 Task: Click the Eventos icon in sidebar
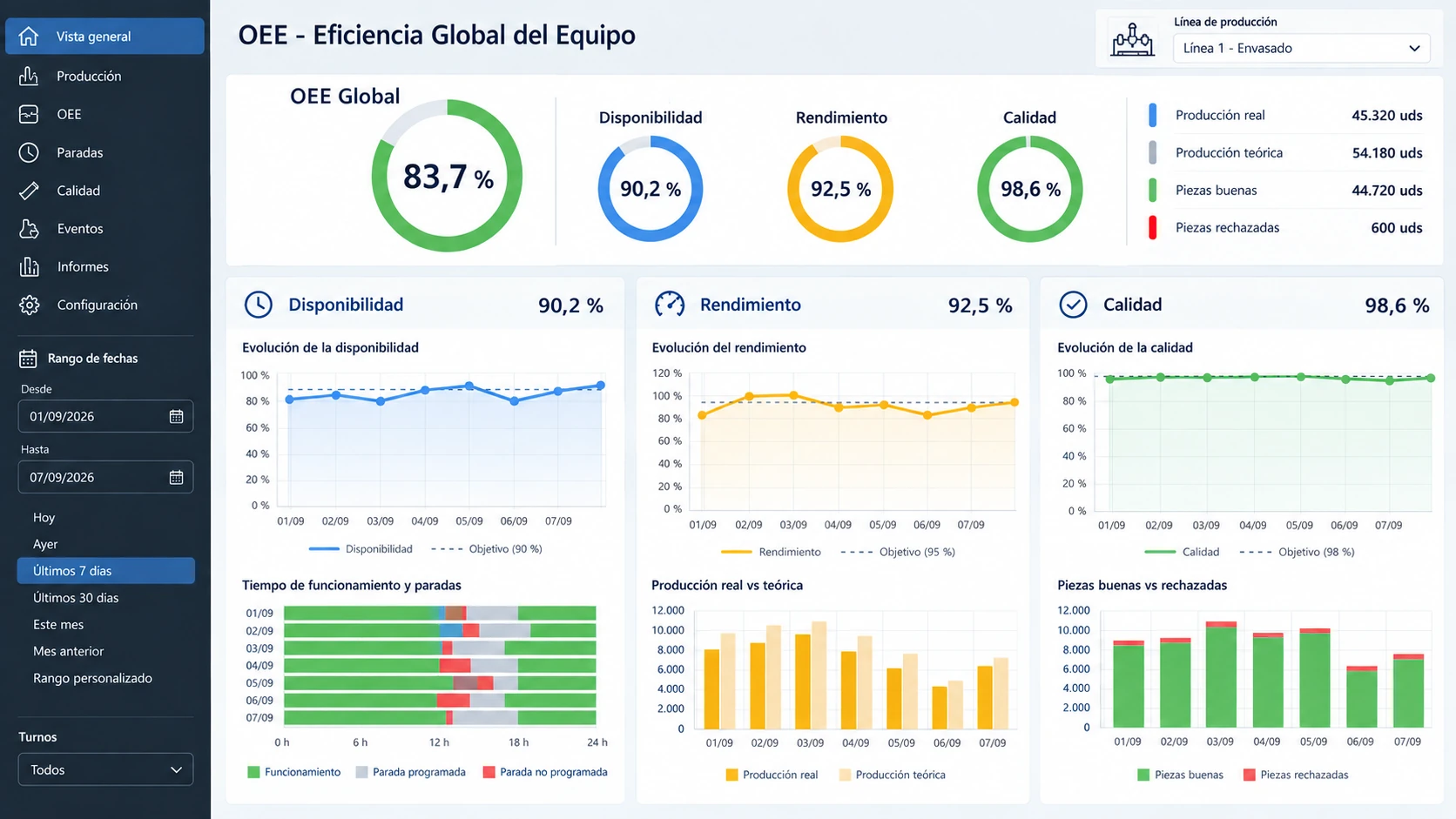tap(29, 229)
